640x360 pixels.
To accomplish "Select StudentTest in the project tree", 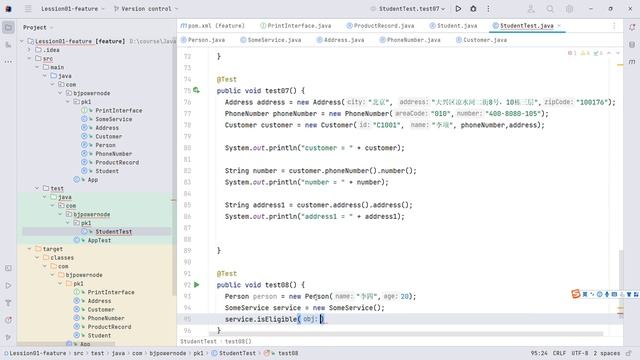I will tap(113, 231).
